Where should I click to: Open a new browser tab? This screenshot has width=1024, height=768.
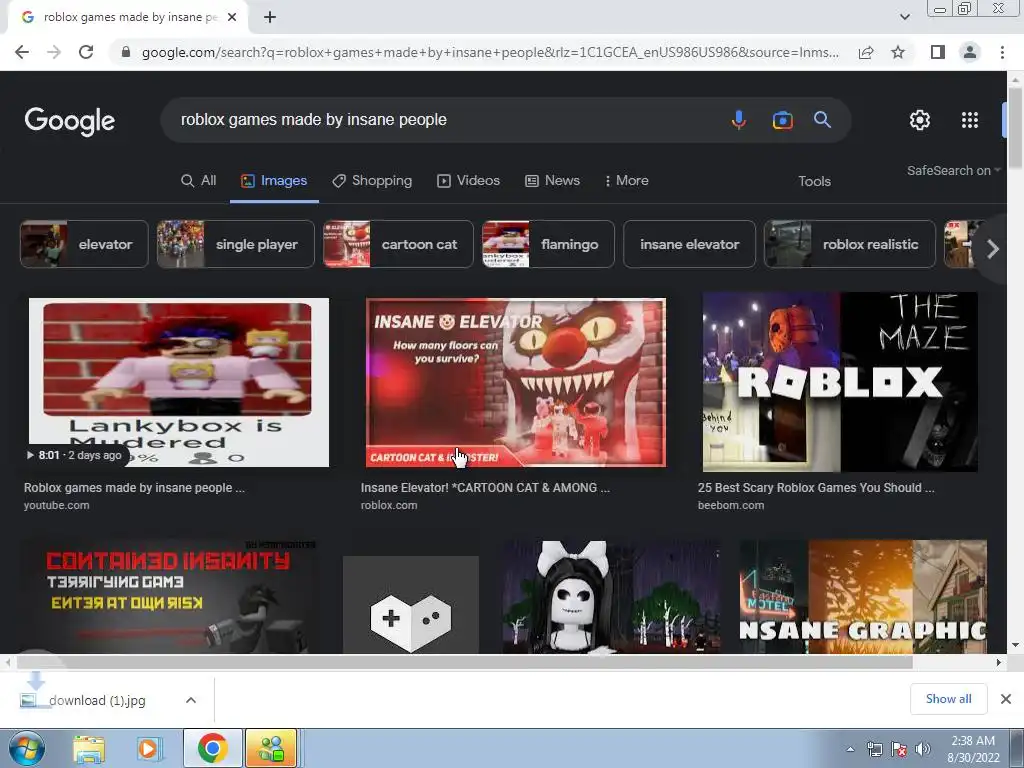(270, 18)
